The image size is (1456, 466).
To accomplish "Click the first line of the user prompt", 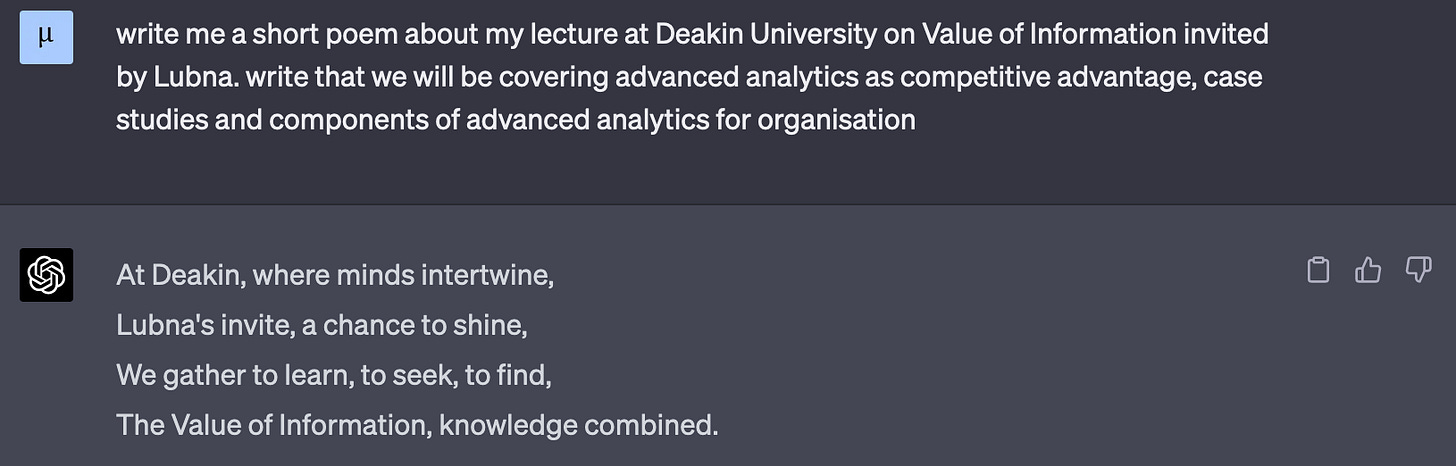I will (692, 35).
